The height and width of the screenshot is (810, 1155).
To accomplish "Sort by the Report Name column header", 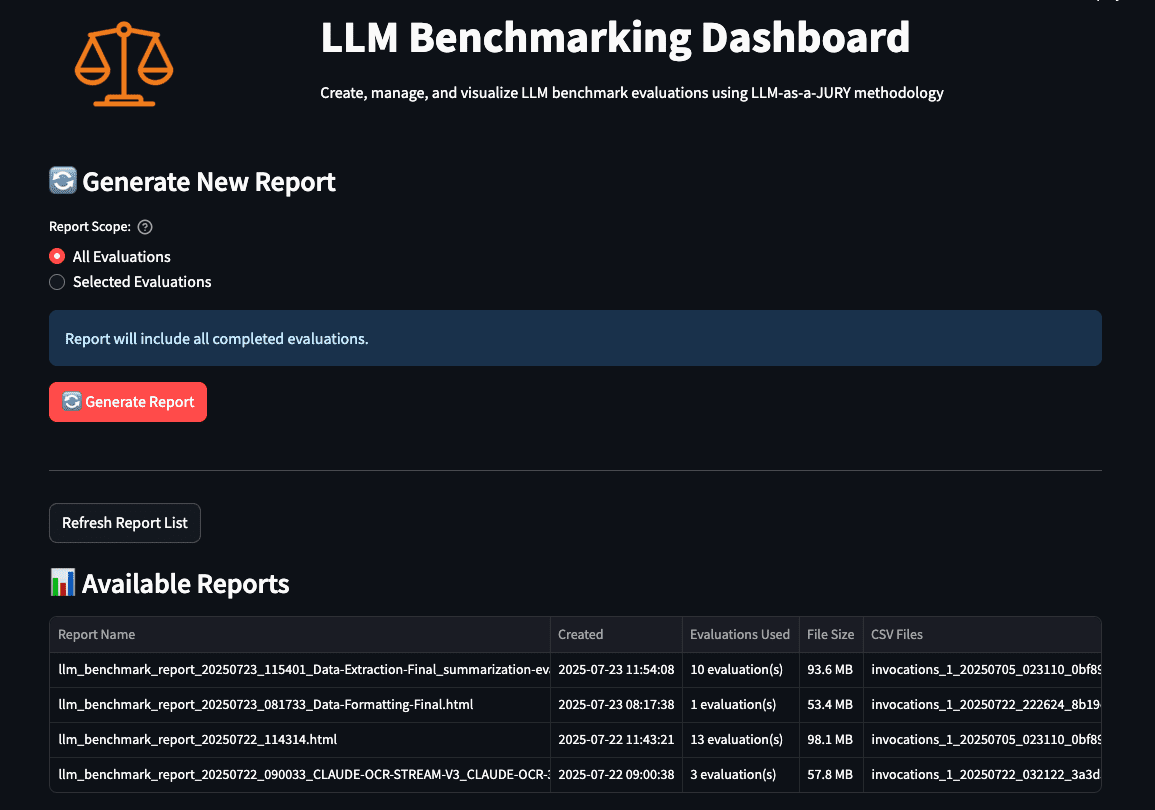I will click(97, 634).
